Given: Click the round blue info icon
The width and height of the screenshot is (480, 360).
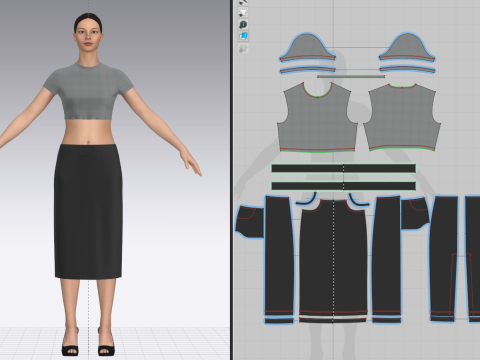Looking at the screenshot, I should tap(243, 24).
